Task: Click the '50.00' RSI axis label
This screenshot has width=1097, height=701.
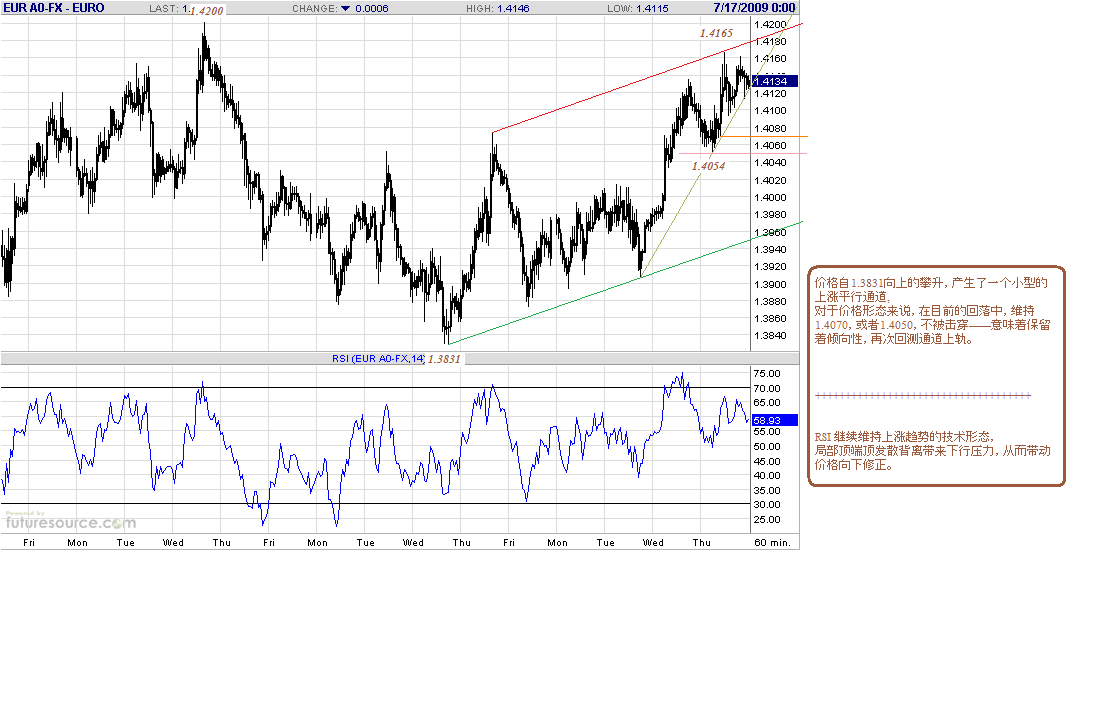Action: point(767,446)
